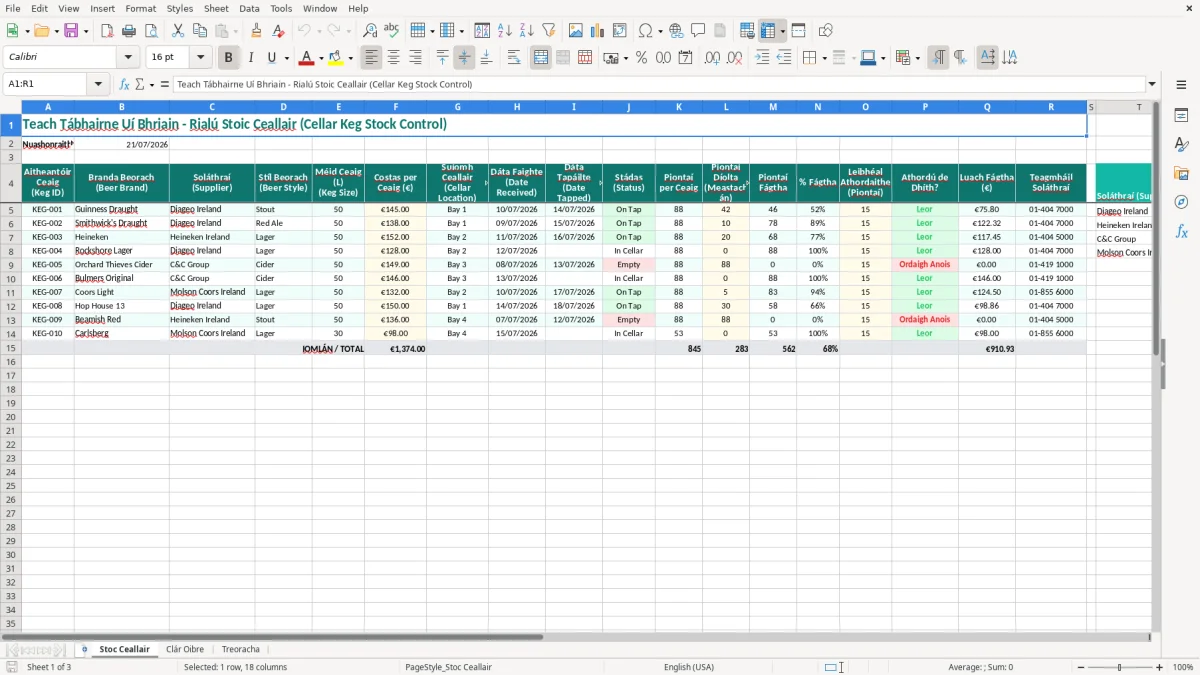Open the font color dropdown arrow

pos(321,58)
